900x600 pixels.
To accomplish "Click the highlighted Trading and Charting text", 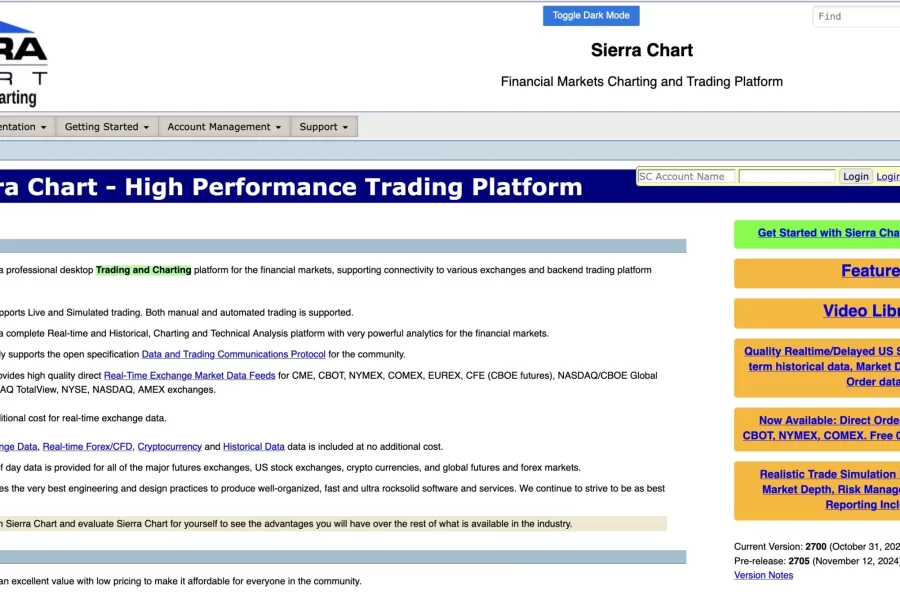I will pyautogui.click(x=143, y=270).
